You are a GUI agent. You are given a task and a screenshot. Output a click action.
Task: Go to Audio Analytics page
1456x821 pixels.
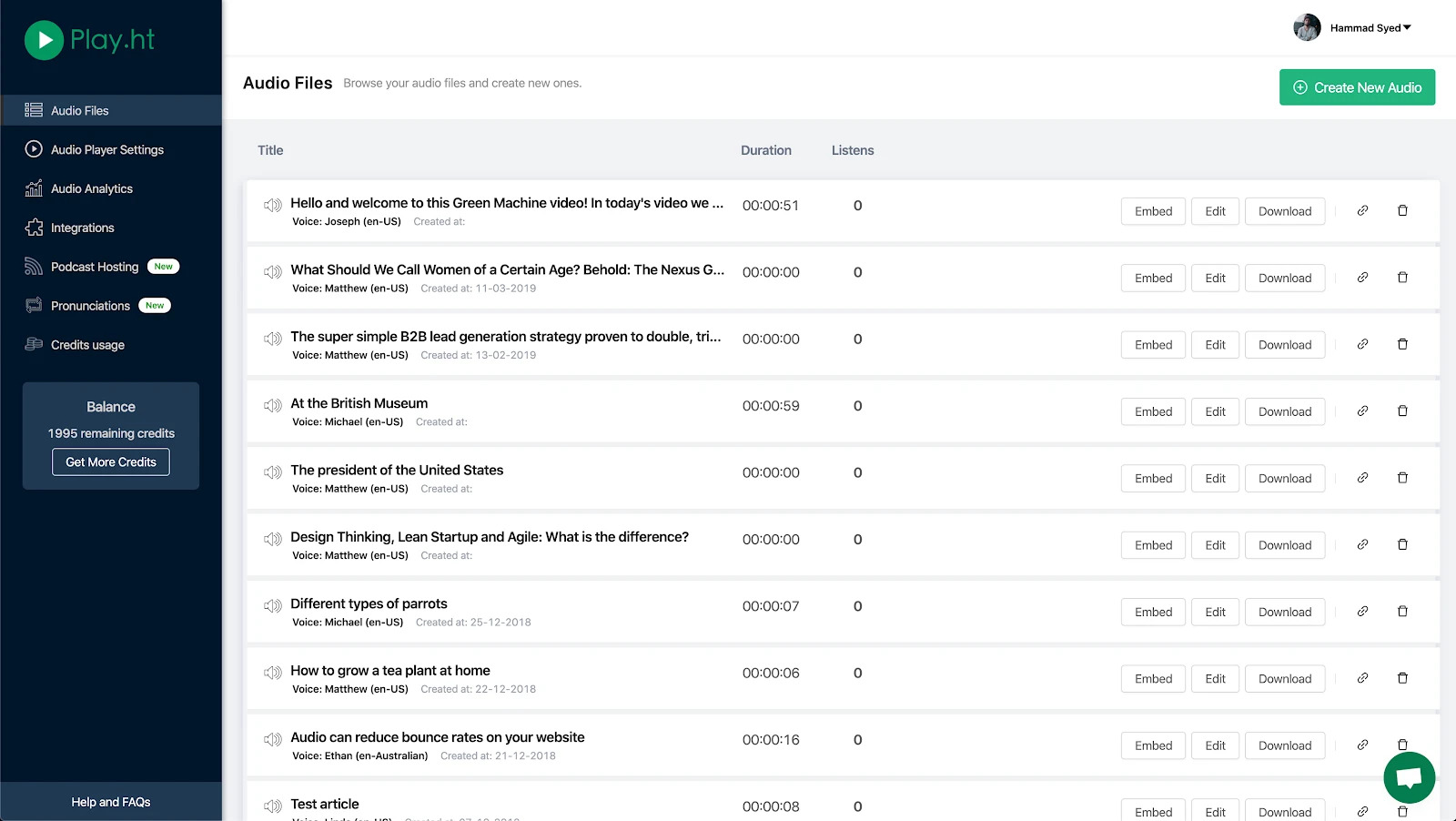(x=91, y=189)
